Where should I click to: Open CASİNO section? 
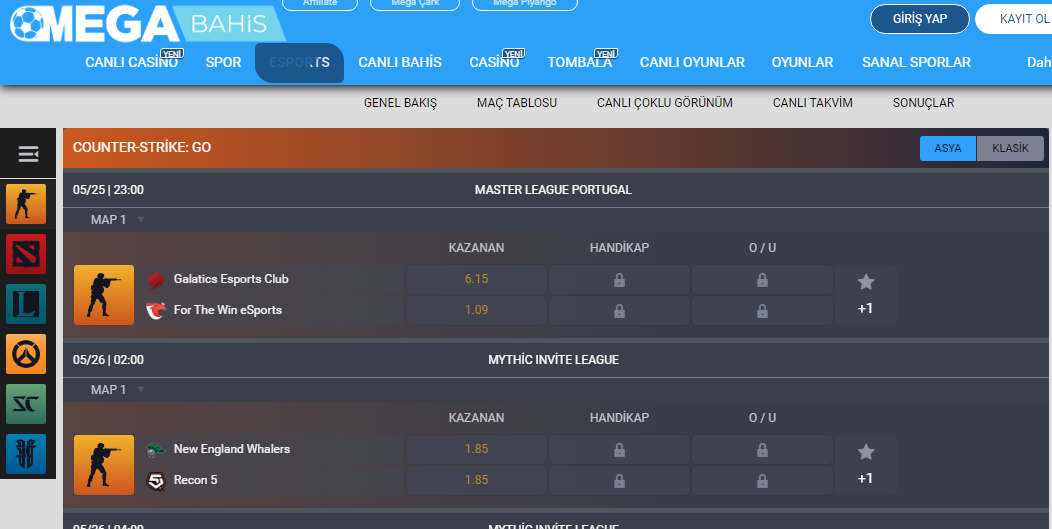[494, 62]
